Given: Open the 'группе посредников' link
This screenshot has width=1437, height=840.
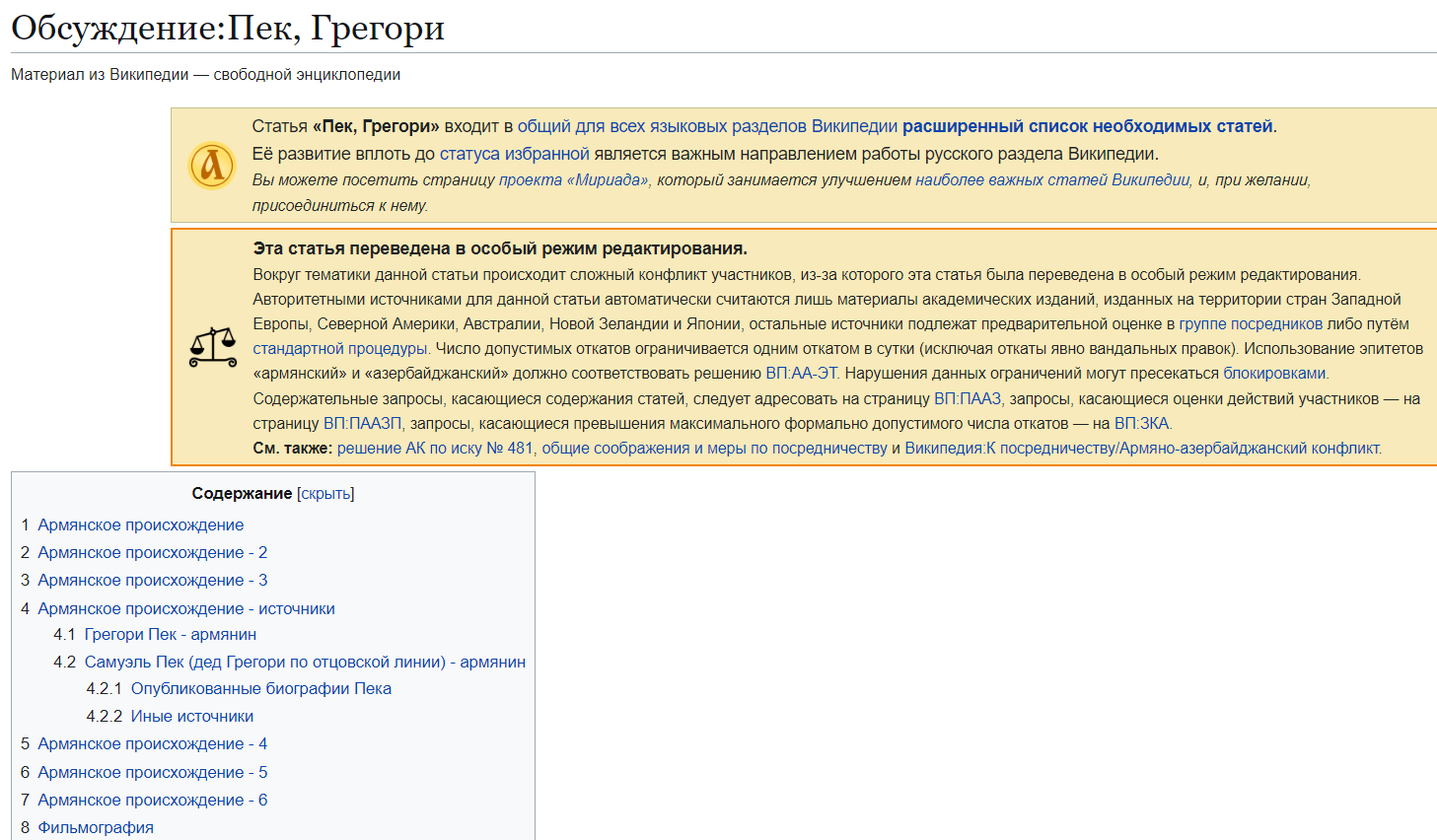Looking at the screenshot, I should (x=1251, y=324).
